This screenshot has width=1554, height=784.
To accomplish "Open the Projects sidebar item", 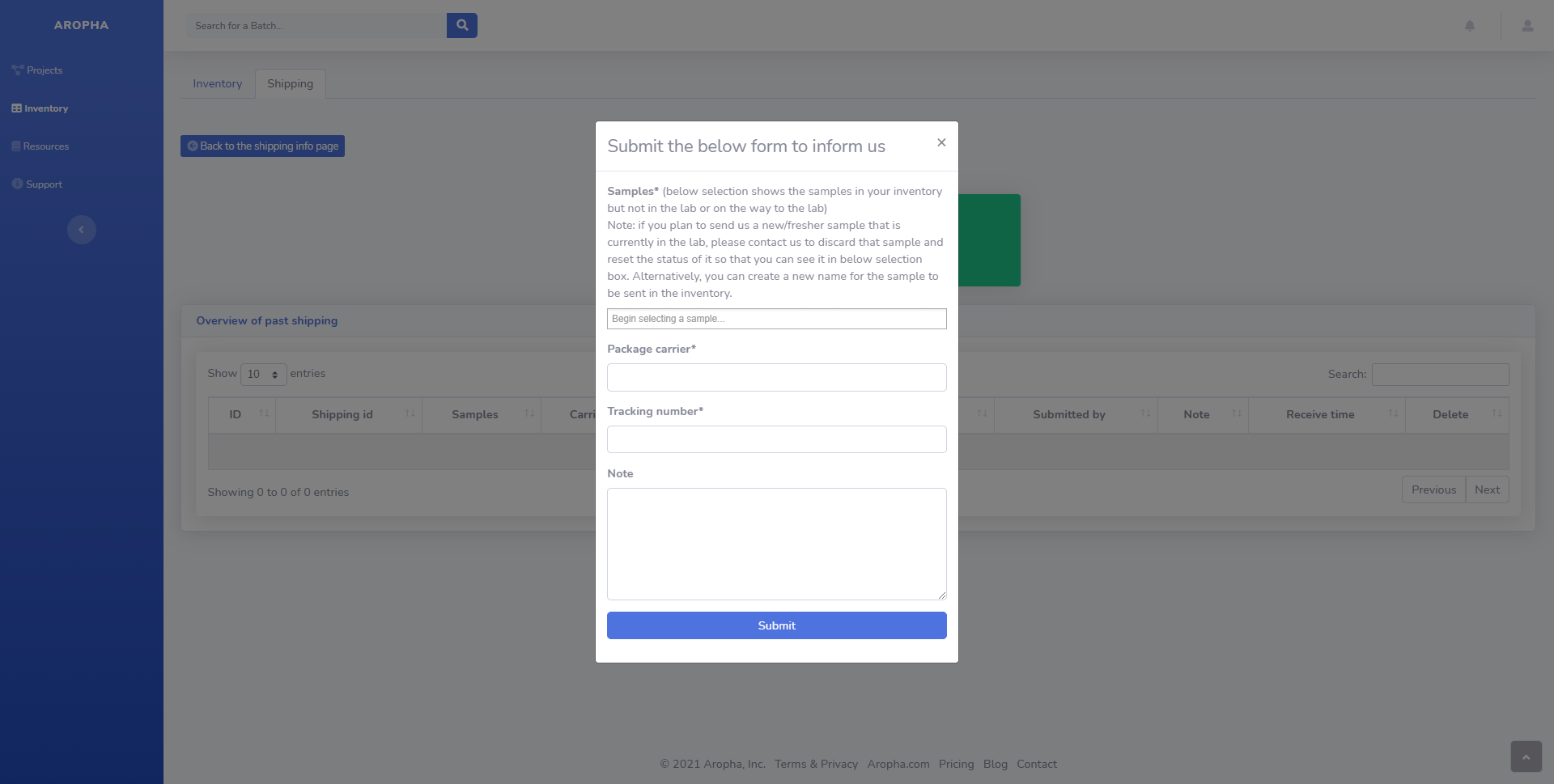I will (x=37, y=70).
